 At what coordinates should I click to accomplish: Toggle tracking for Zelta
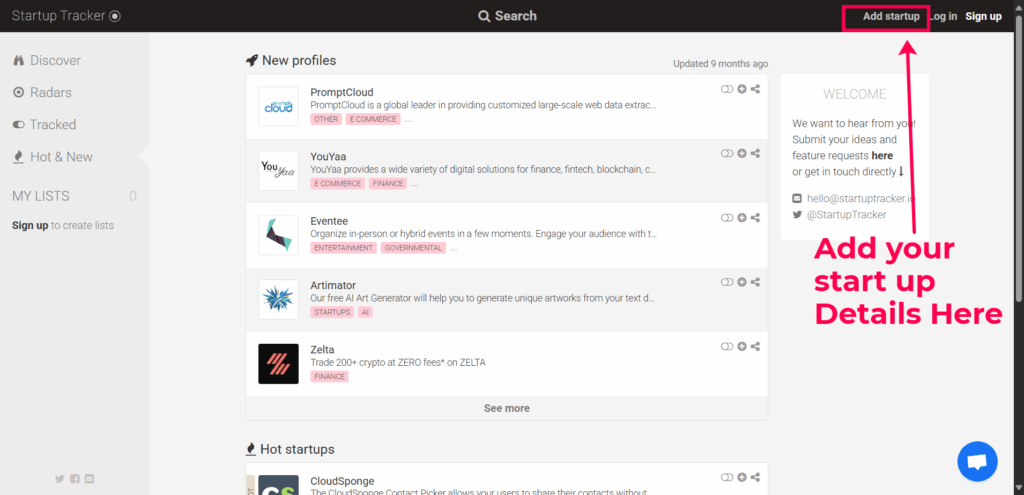click(727, 347)
